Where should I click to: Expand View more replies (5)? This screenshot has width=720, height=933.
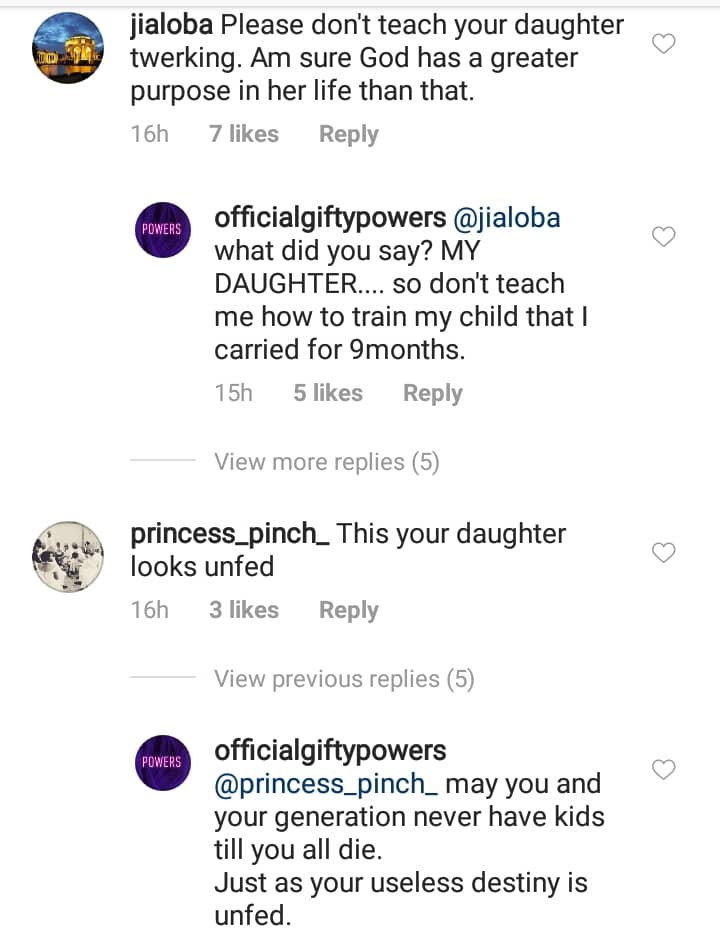[326, 462]
